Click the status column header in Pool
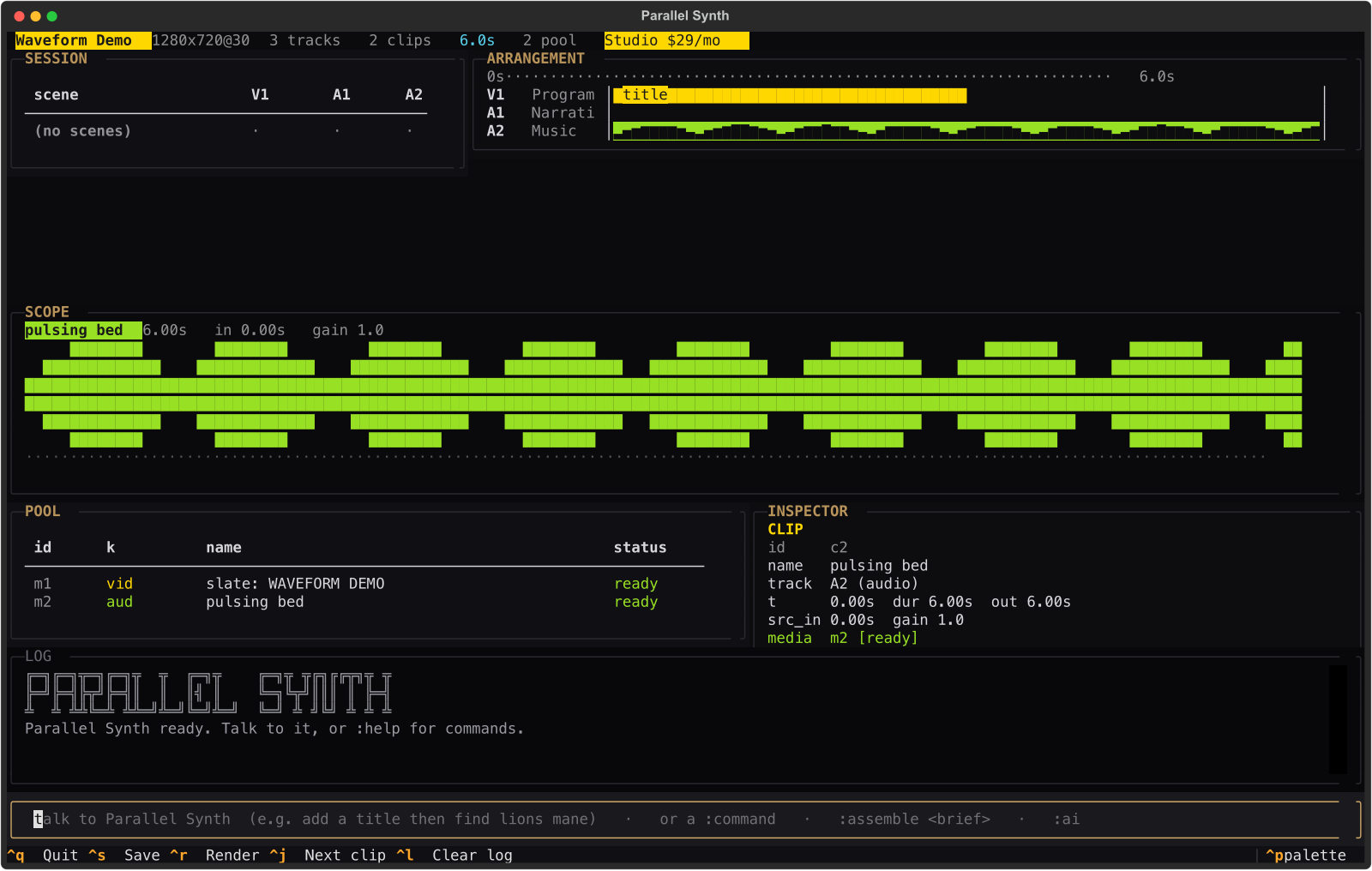The image size is (1372, 871). [x=640, y=548]
